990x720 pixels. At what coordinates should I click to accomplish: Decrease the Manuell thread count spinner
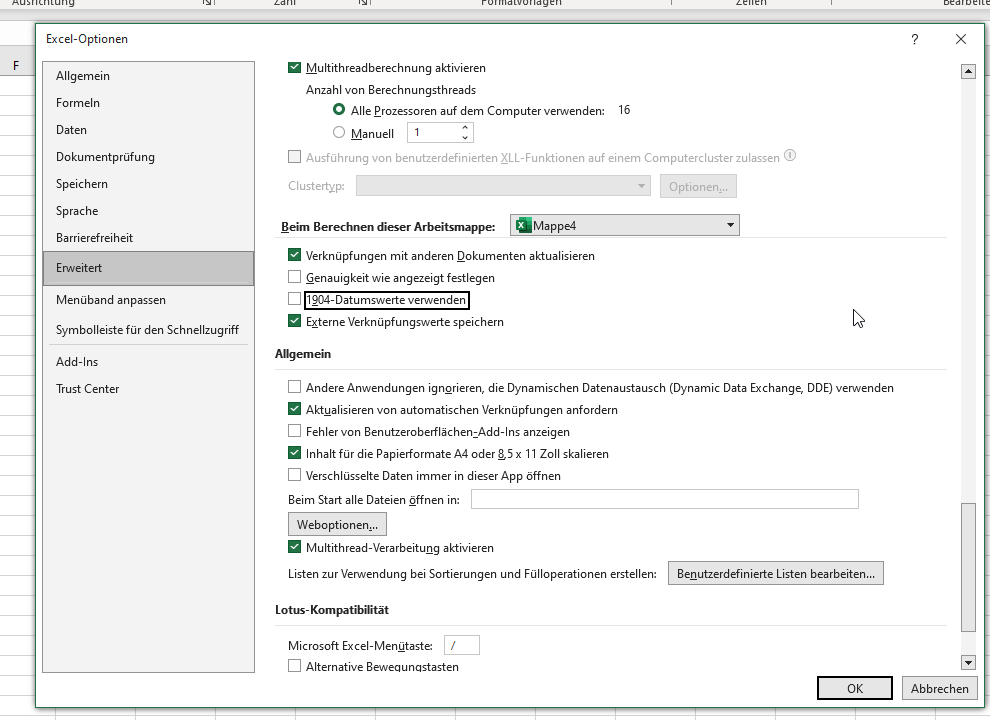coord(465,137)
